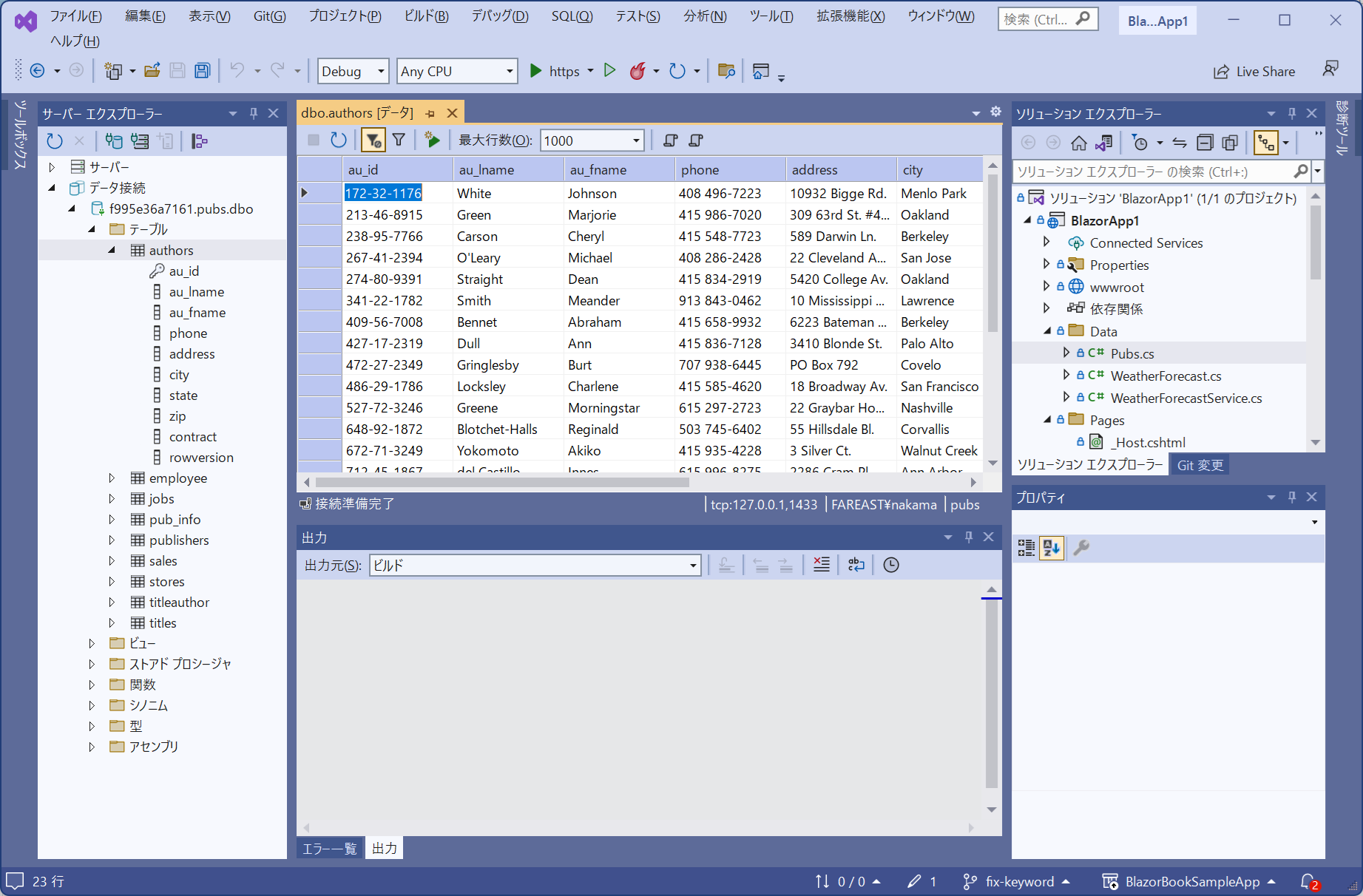Click the Sync with Active Document arrows

(x=1180, y=142)
